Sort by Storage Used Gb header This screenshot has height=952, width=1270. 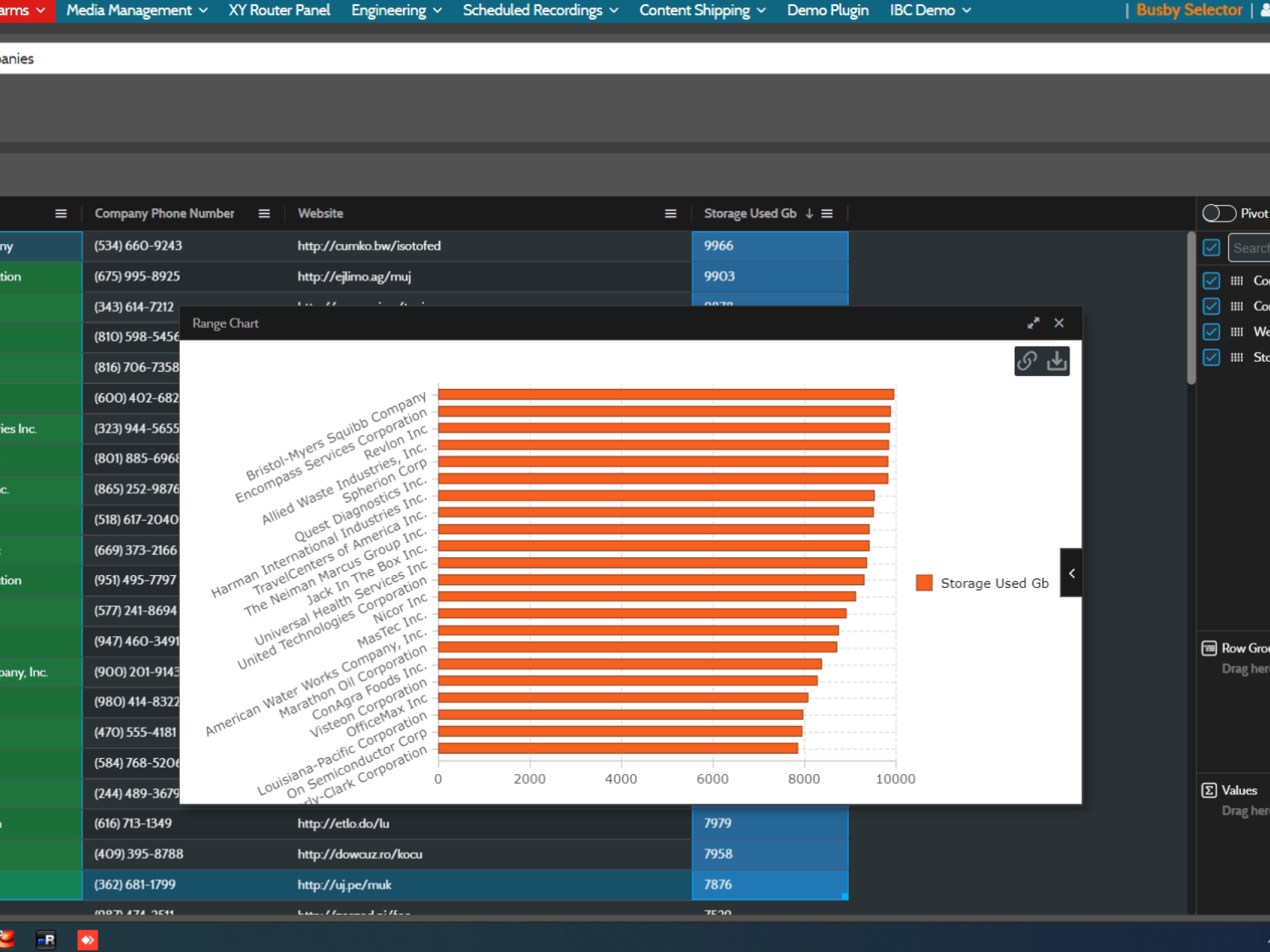pyautogui.click(x=750, y=214)
